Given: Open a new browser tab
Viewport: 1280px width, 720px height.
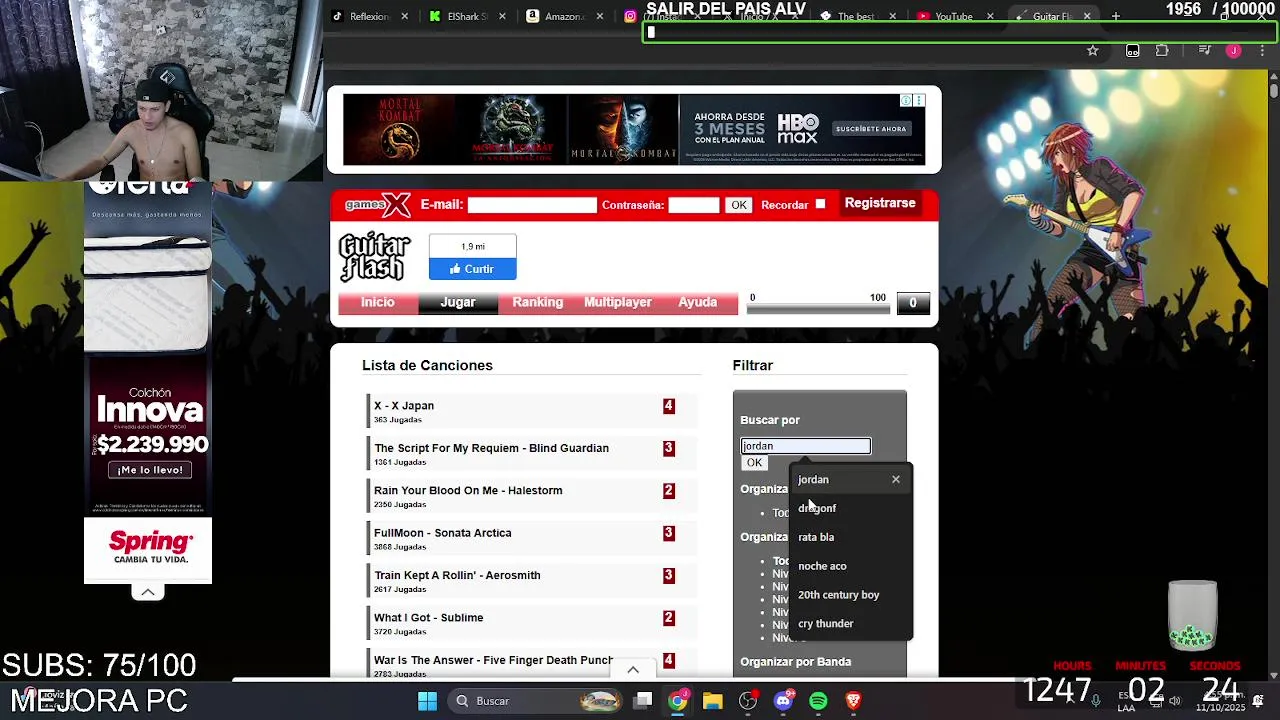Looking at the screenshot, I should 1116,16.
